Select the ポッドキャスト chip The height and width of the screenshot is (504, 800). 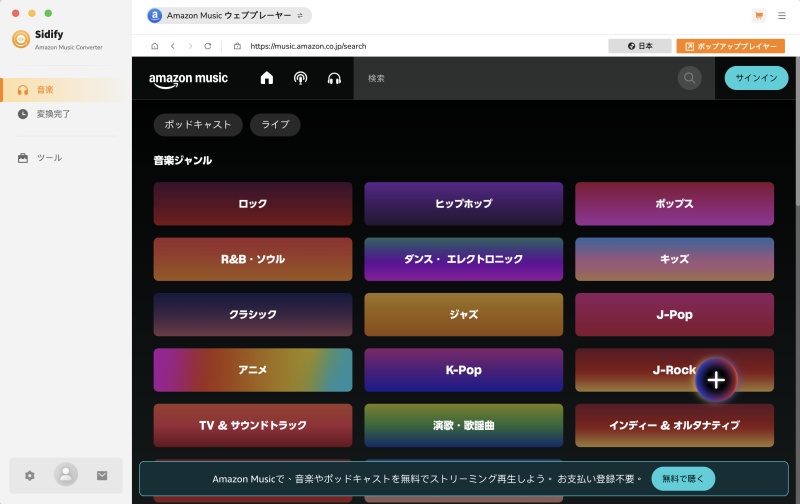click(x=198, y=124)
